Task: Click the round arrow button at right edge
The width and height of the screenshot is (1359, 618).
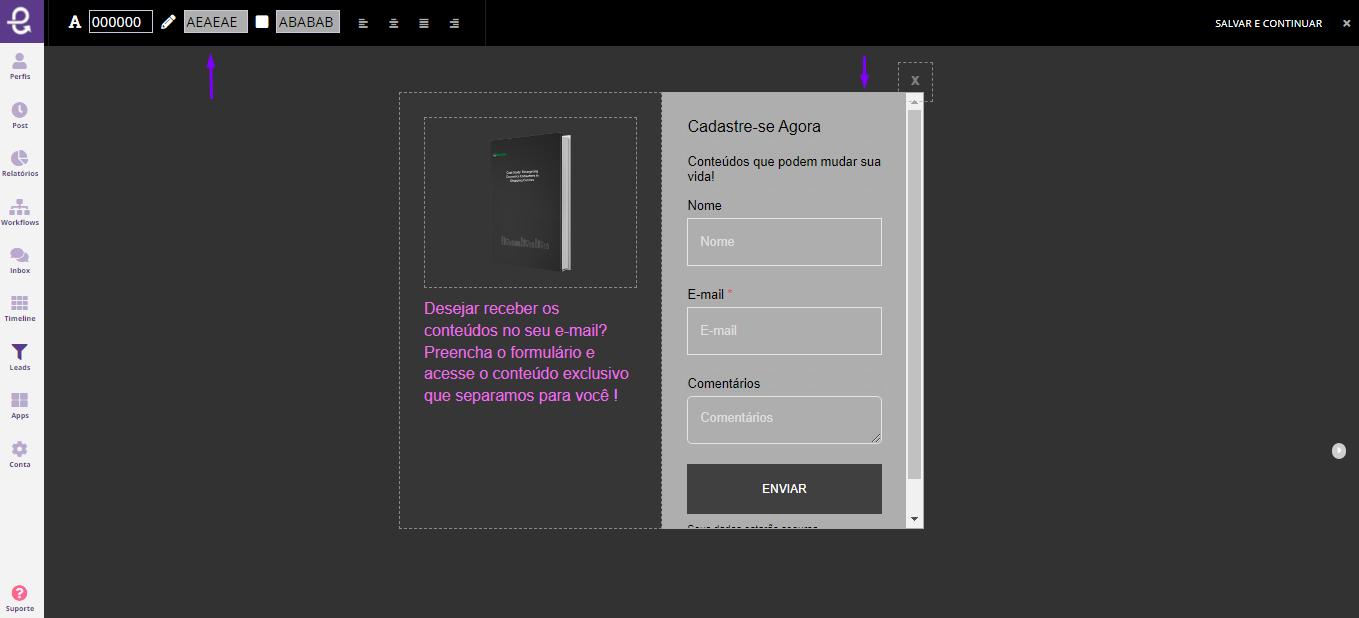Action: 1339,451
